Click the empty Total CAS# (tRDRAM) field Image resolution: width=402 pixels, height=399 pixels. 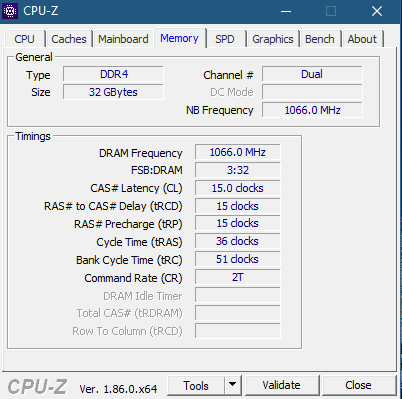point(238,313)
